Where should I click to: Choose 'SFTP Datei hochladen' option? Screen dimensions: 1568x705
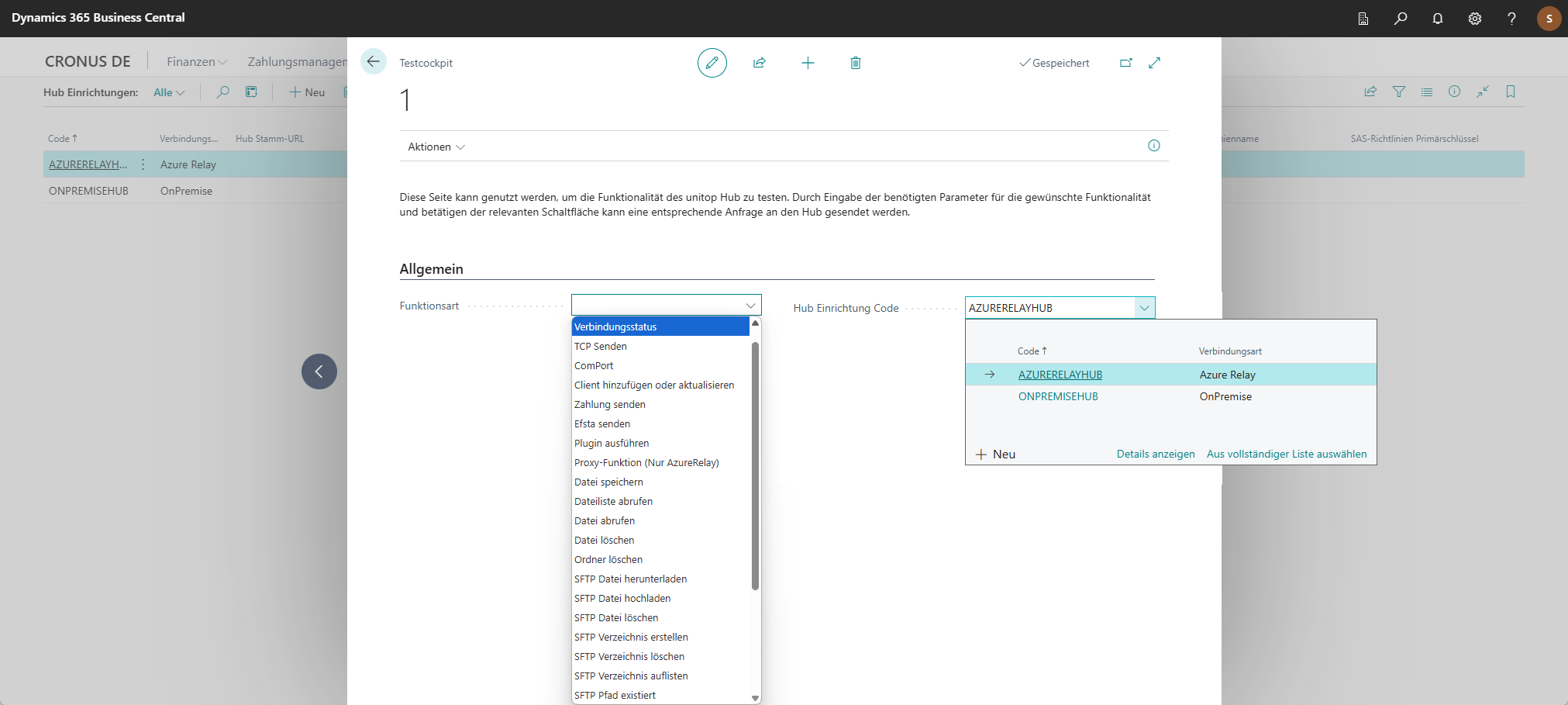[622, 599]
